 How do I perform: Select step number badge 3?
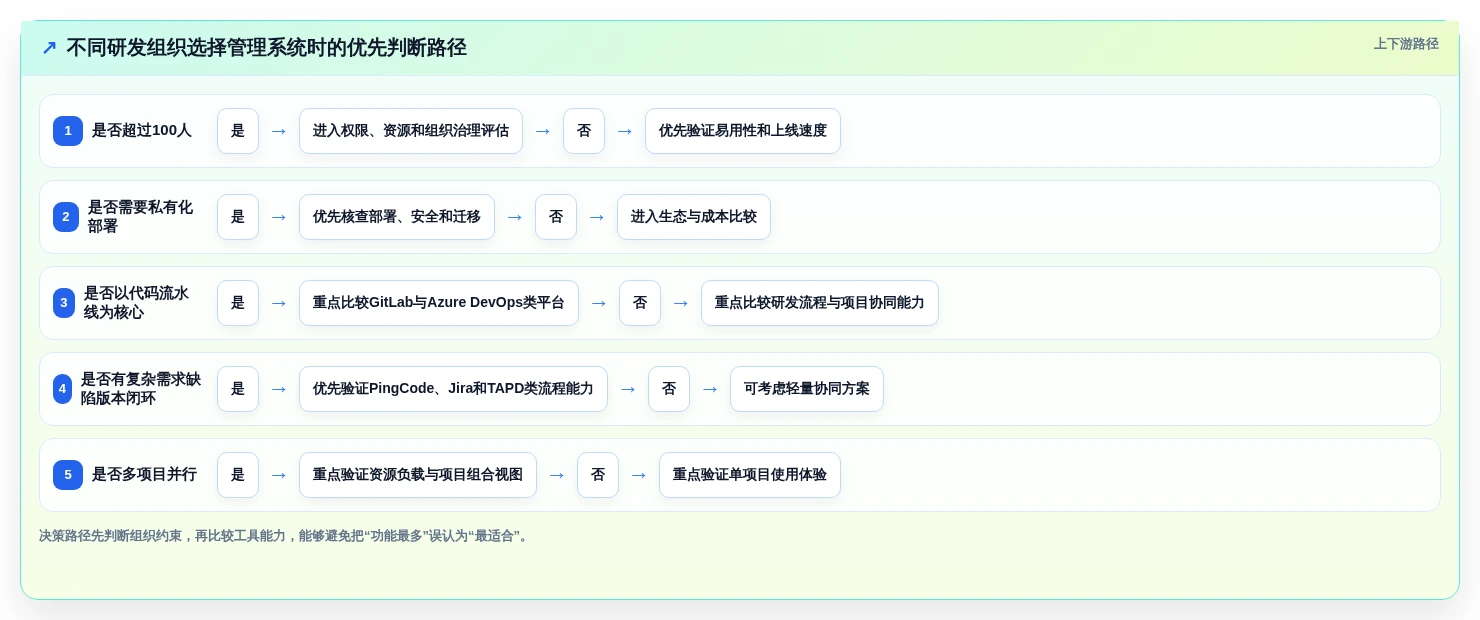point(64,303)
